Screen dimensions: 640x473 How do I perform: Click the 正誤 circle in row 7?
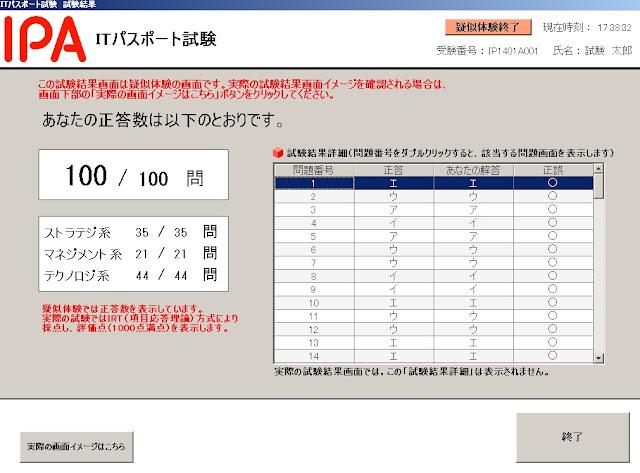[553, 262]
